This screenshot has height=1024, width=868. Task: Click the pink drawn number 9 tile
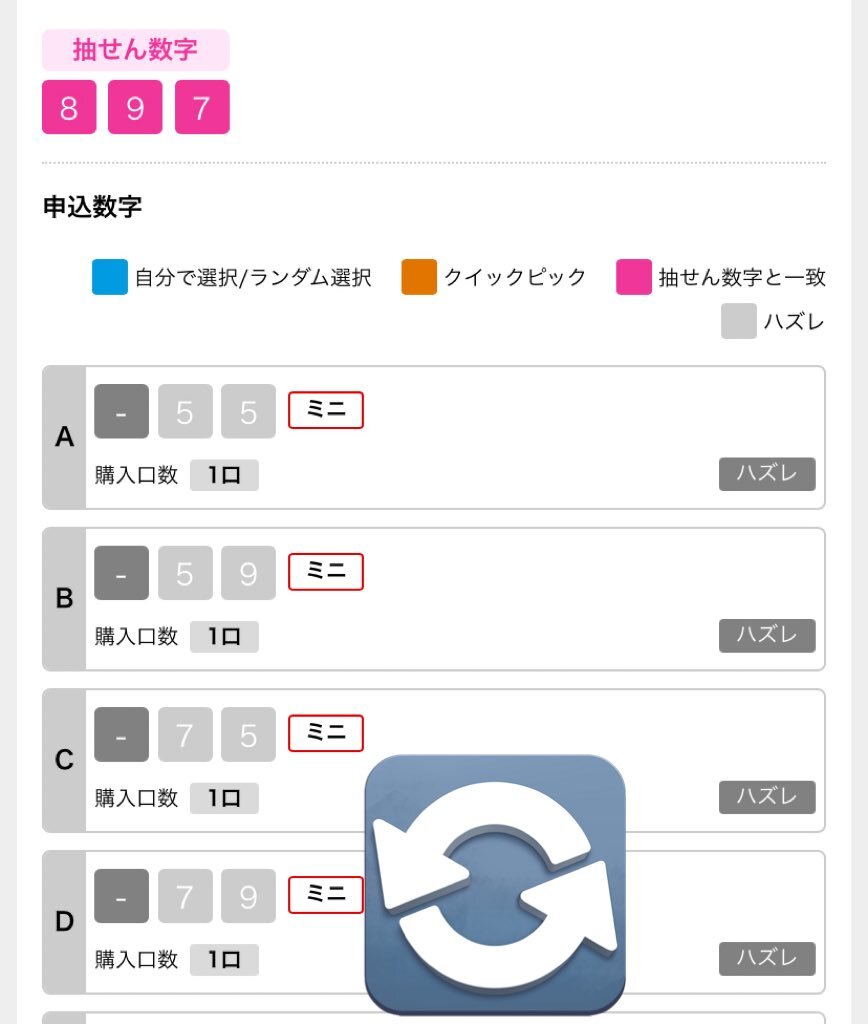(135, 107)
